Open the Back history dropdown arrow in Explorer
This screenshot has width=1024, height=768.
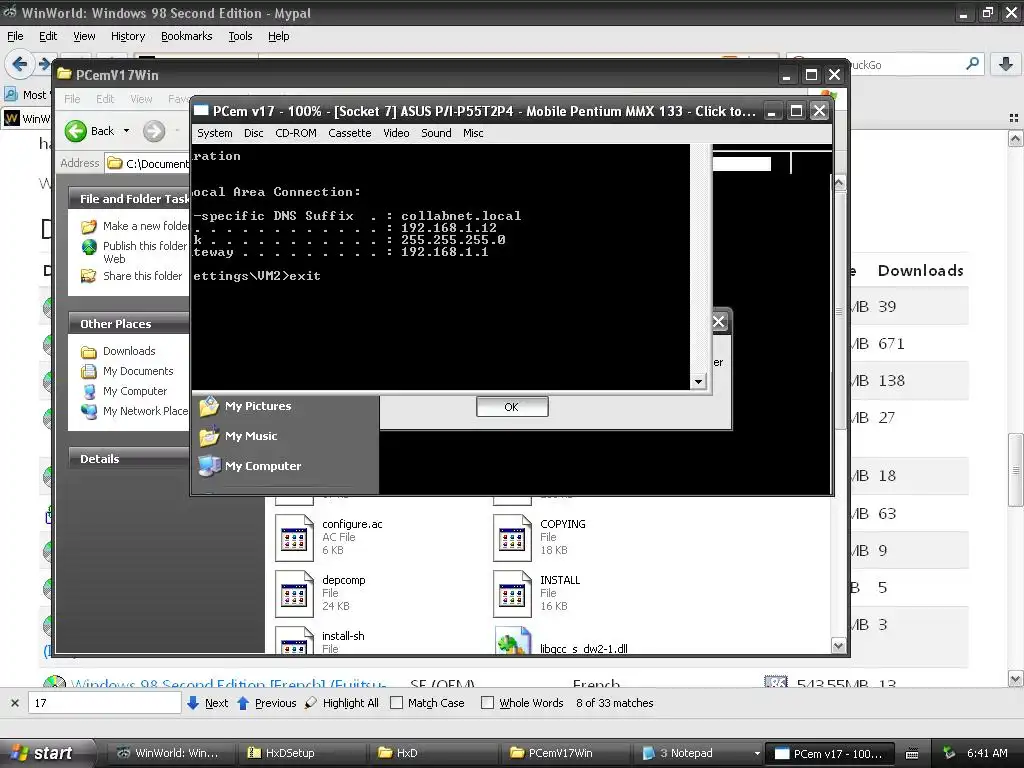pos(126,131)
